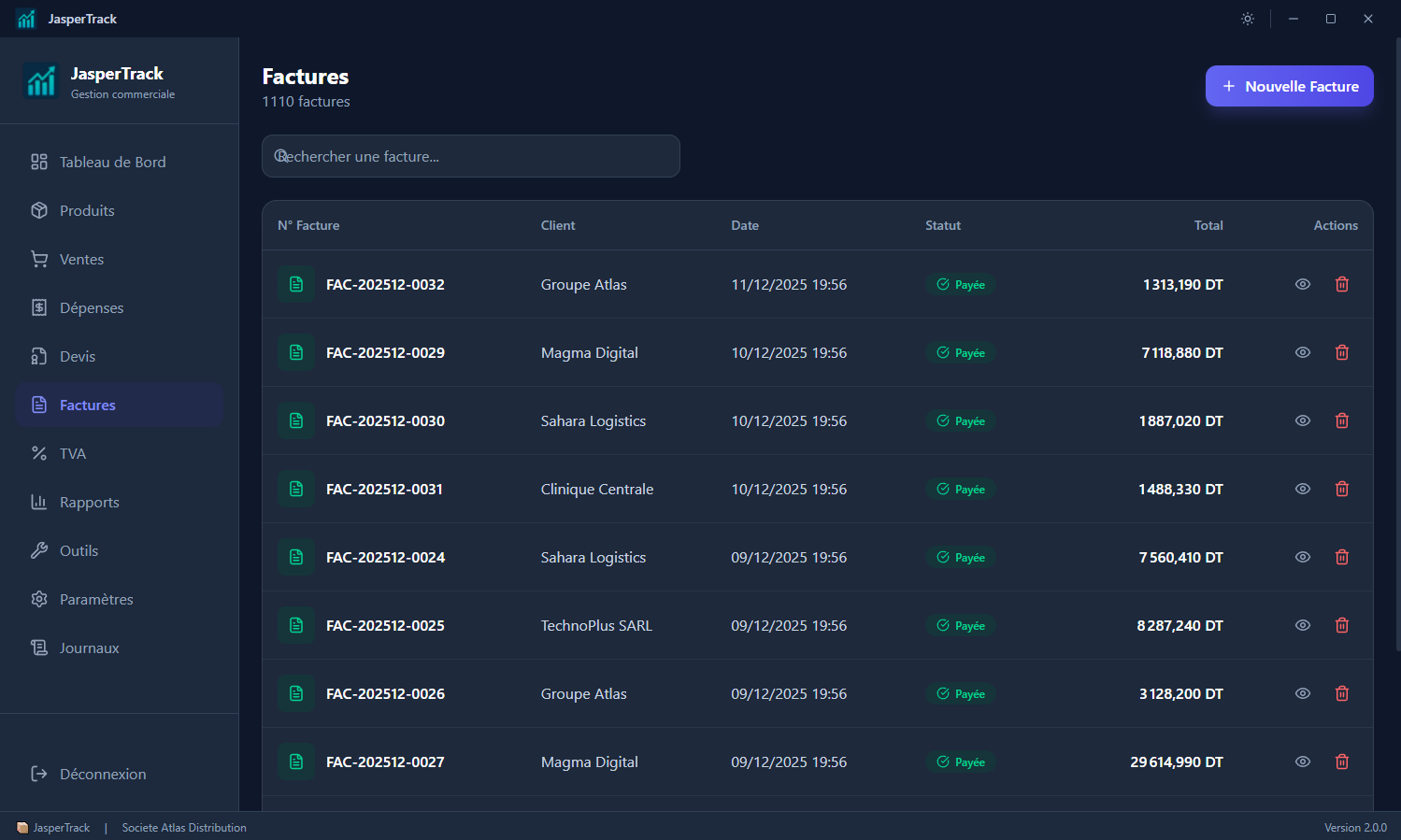Delete invoice FAC-202512-0026 trash icon
This screenshot has height=840, width=1401.
coord(1342,693)
